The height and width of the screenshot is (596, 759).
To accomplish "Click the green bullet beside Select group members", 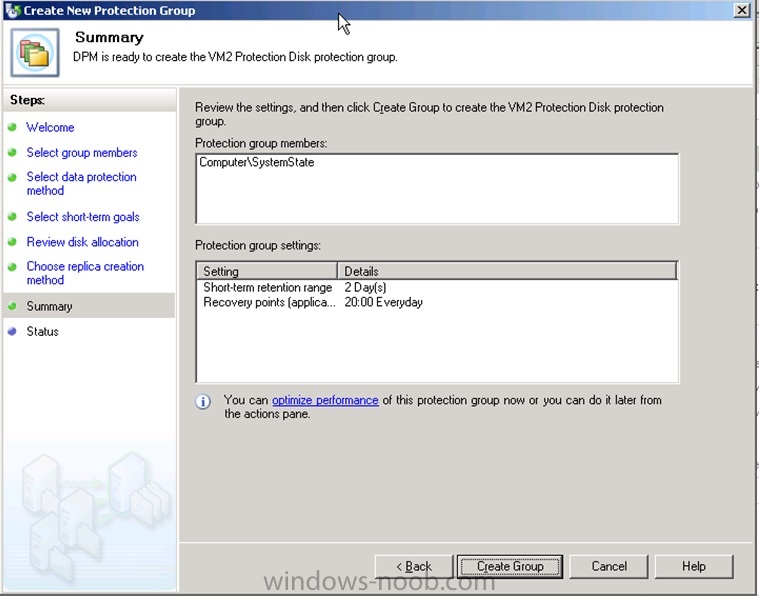I will point(13,153).
